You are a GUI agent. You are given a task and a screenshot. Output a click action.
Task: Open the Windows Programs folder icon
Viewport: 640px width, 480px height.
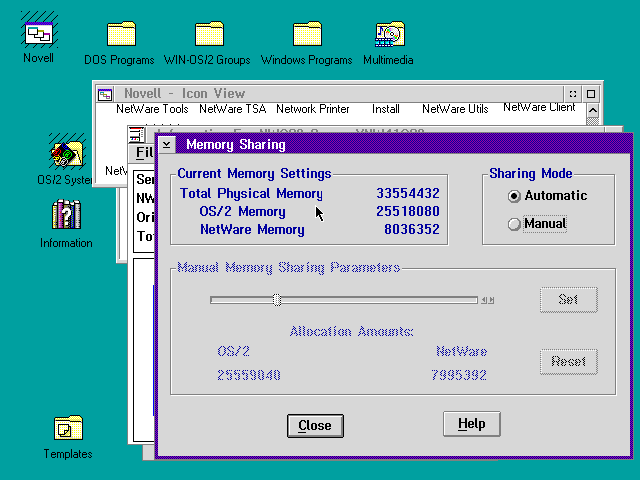click(x=307, y=33)
